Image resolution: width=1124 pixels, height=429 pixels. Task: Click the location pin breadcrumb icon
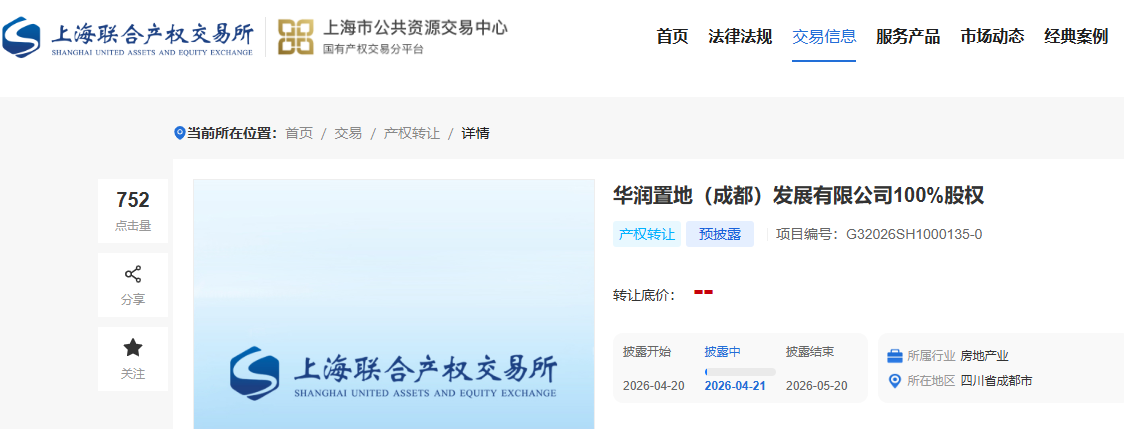(180, 133)
